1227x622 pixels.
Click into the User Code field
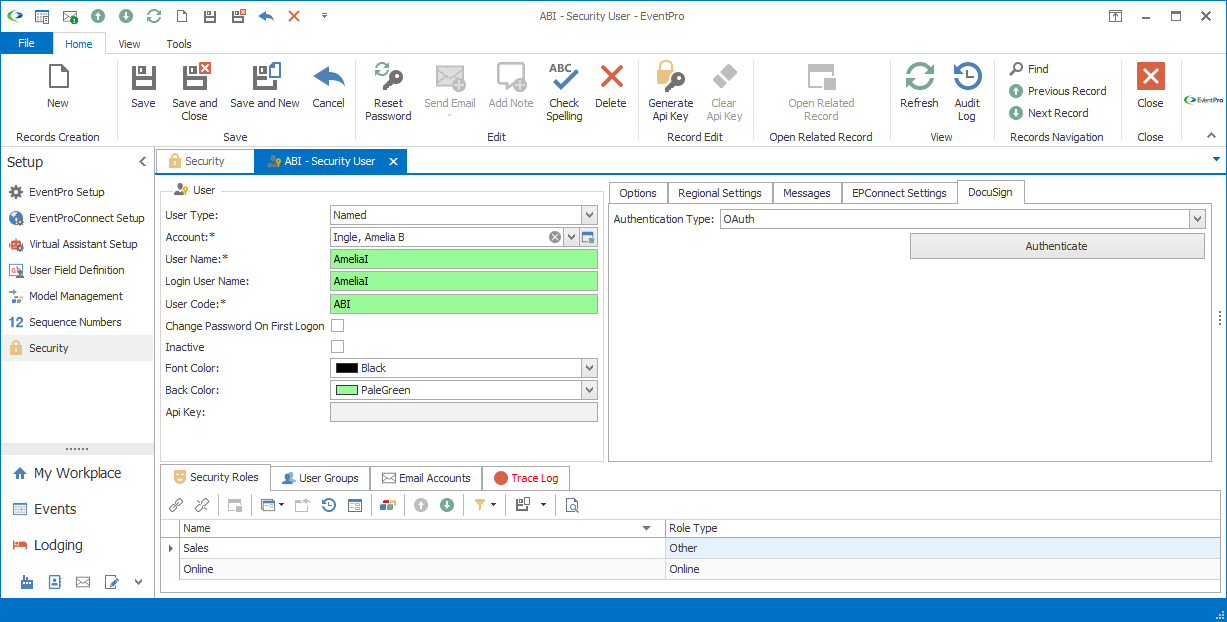coord(464,304)
